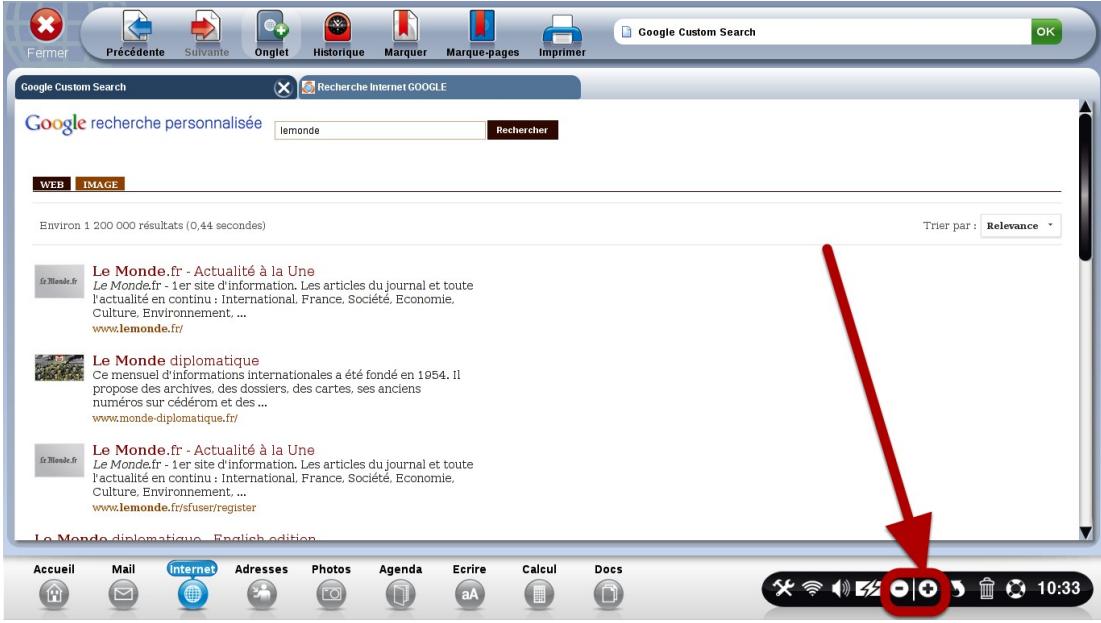Click the search field containing lemonde
This screenshot has height=623, width=1101.
click(x=379, y=130)
